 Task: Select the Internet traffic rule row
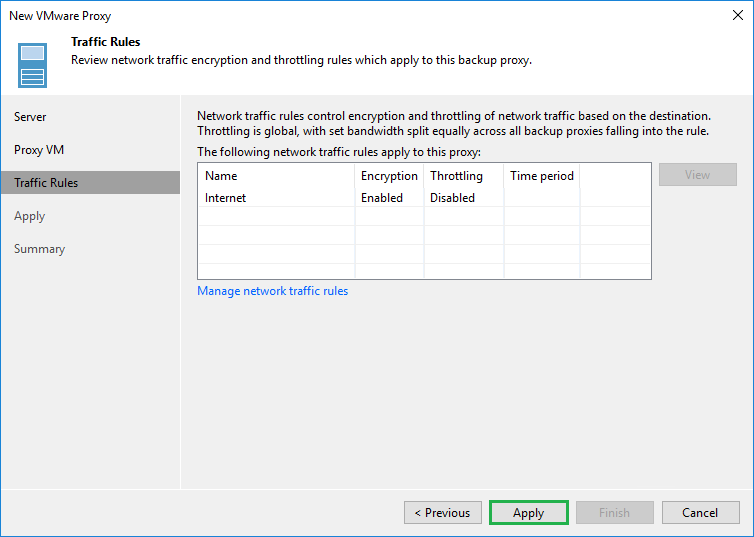click(x=226, y=198)
